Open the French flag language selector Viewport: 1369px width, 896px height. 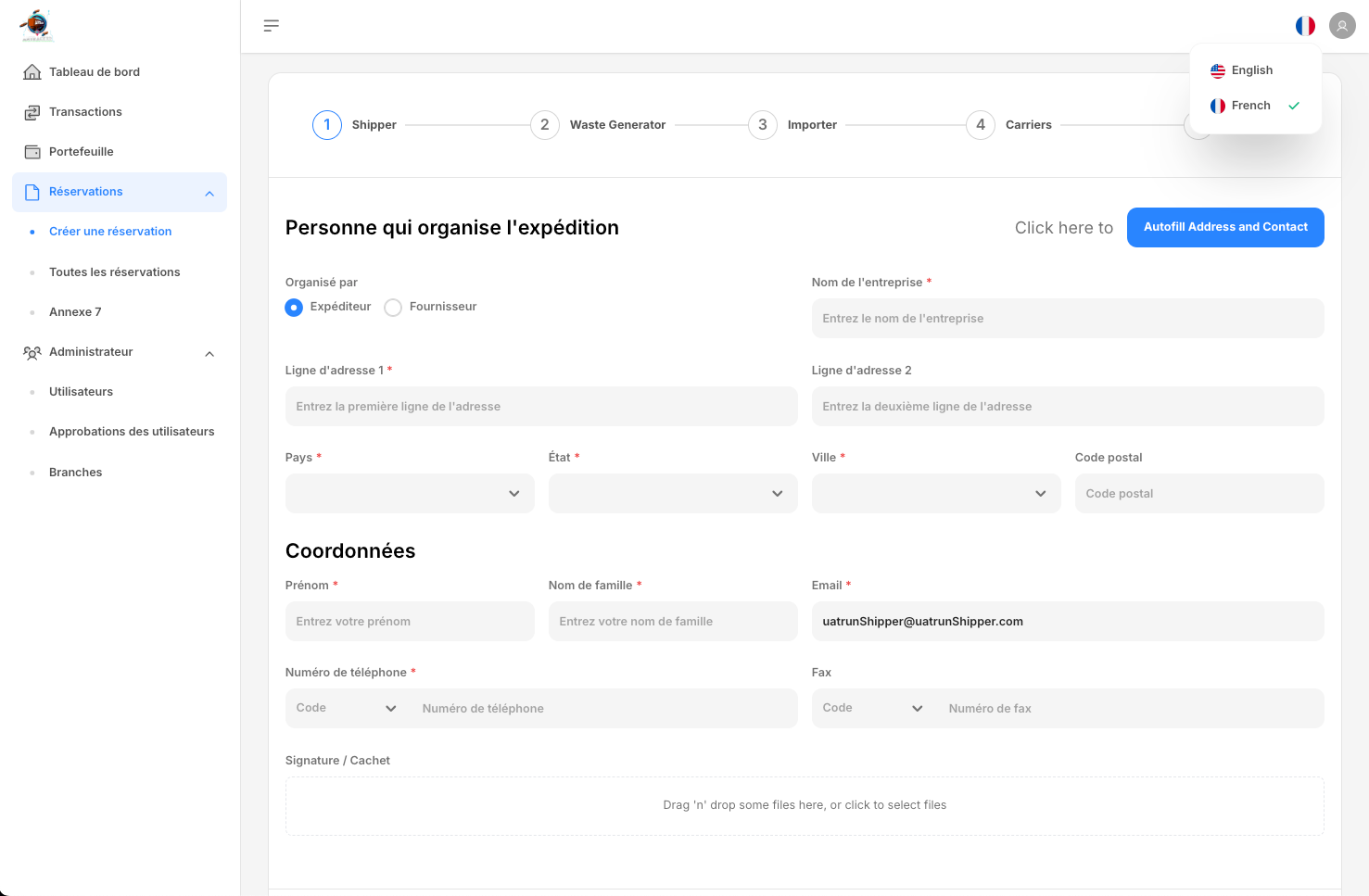click(1305, 26)
